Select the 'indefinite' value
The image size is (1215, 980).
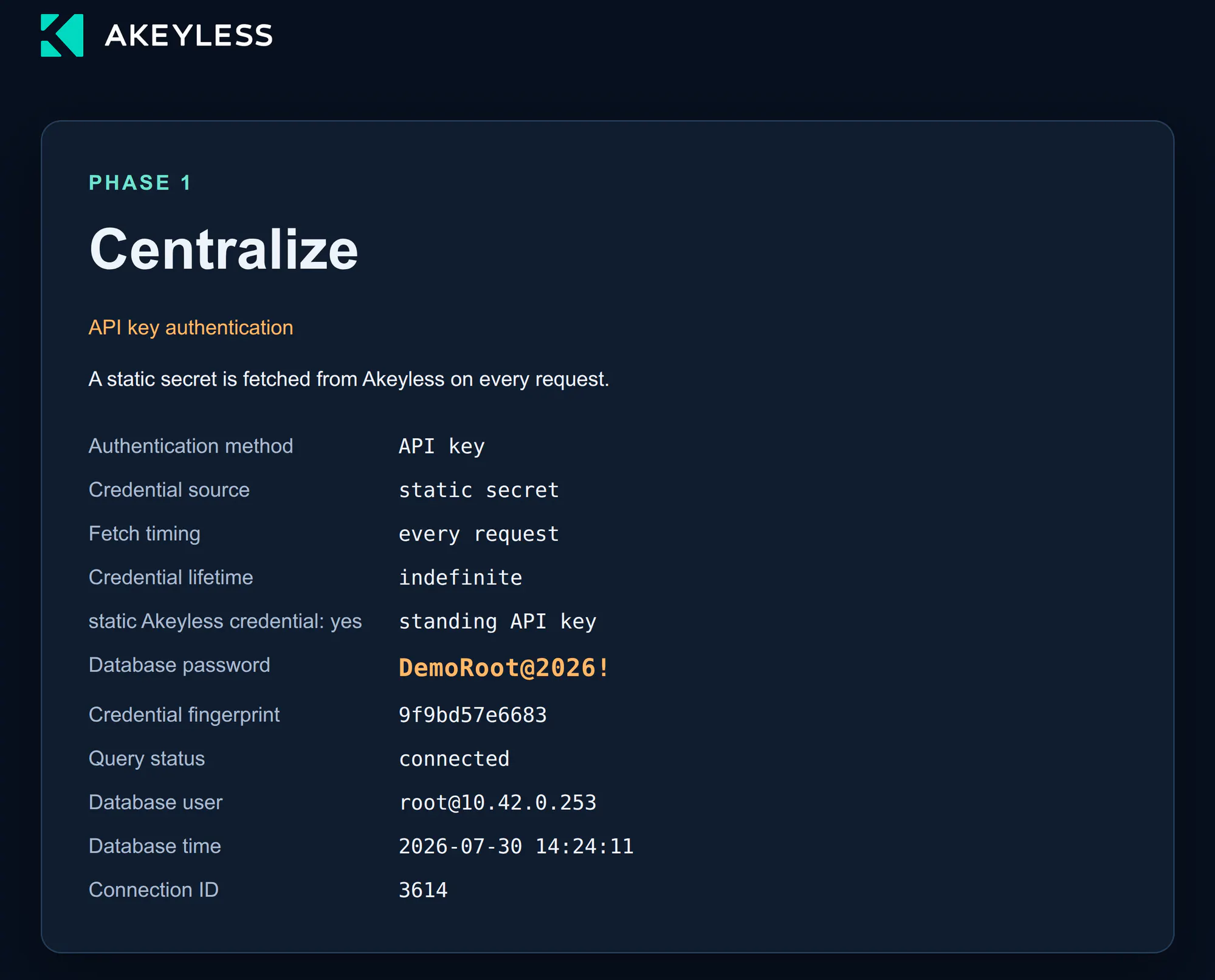(x=461, y=578)
